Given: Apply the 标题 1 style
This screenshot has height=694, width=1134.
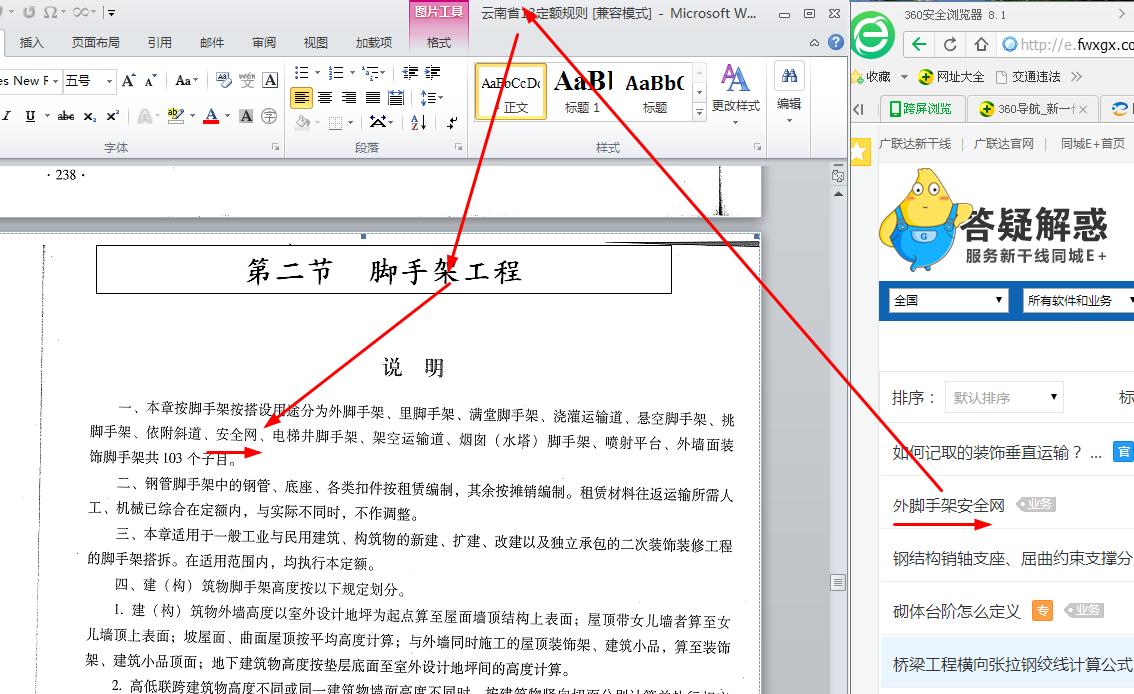Looking at the screenshot, I should 581,92.
